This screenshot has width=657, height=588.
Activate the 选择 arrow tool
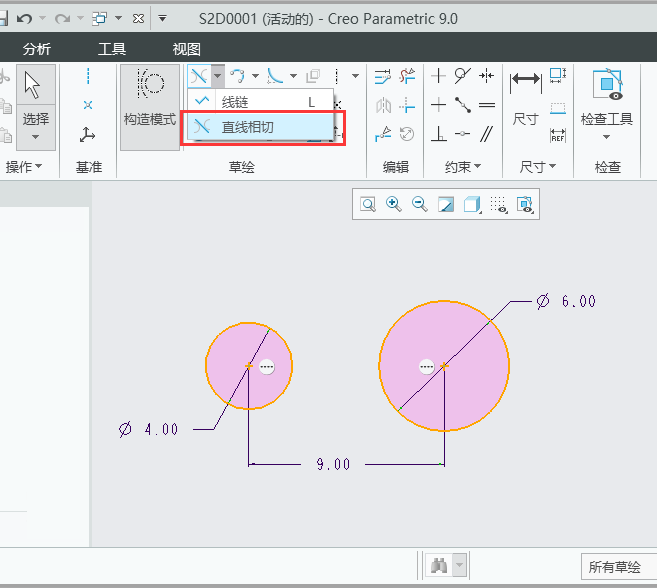click(x=36, y=85)
